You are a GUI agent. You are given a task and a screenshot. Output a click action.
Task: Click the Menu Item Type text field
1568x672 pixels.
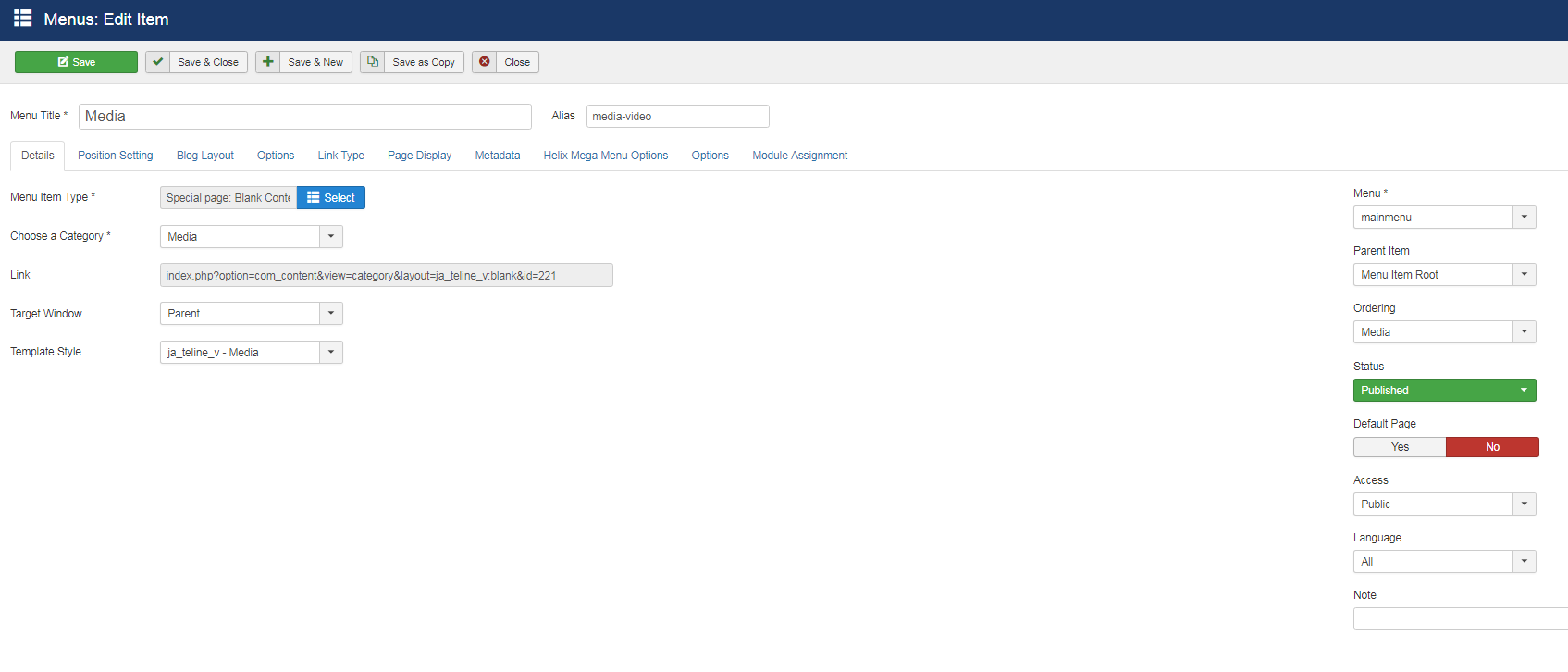[228, 198]
